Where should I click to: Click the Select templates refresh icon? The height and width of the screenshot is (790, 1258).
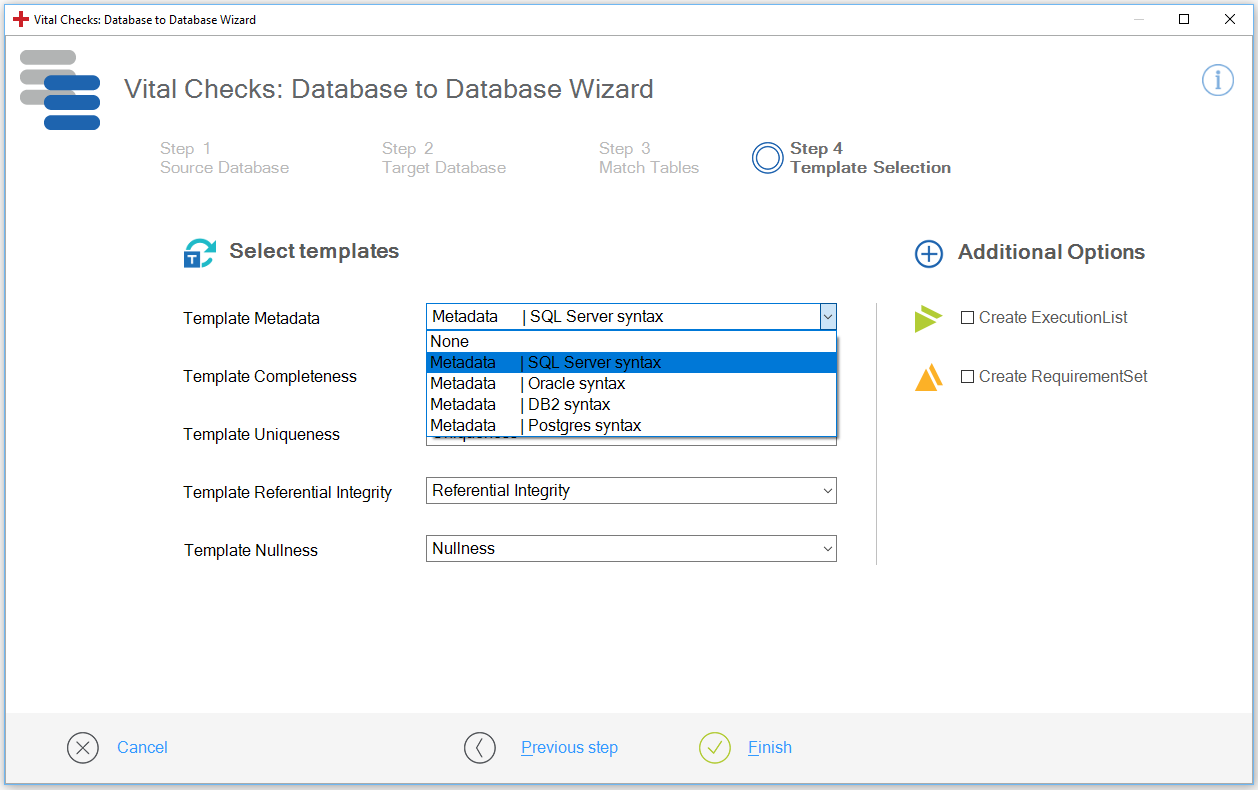tap(199, 253)
